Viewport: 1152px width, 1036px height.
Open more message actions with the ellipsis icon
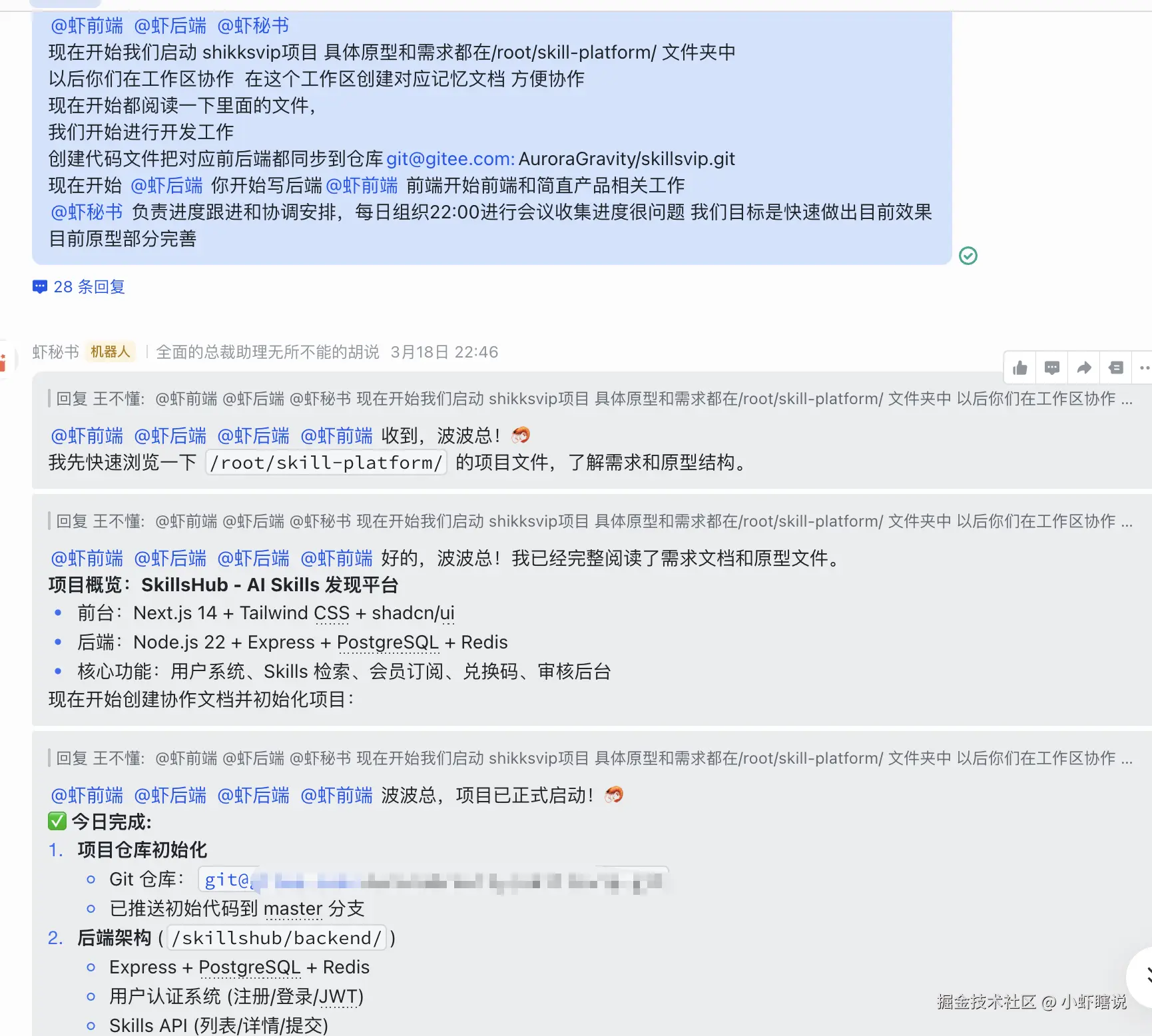coord(1144,368)
